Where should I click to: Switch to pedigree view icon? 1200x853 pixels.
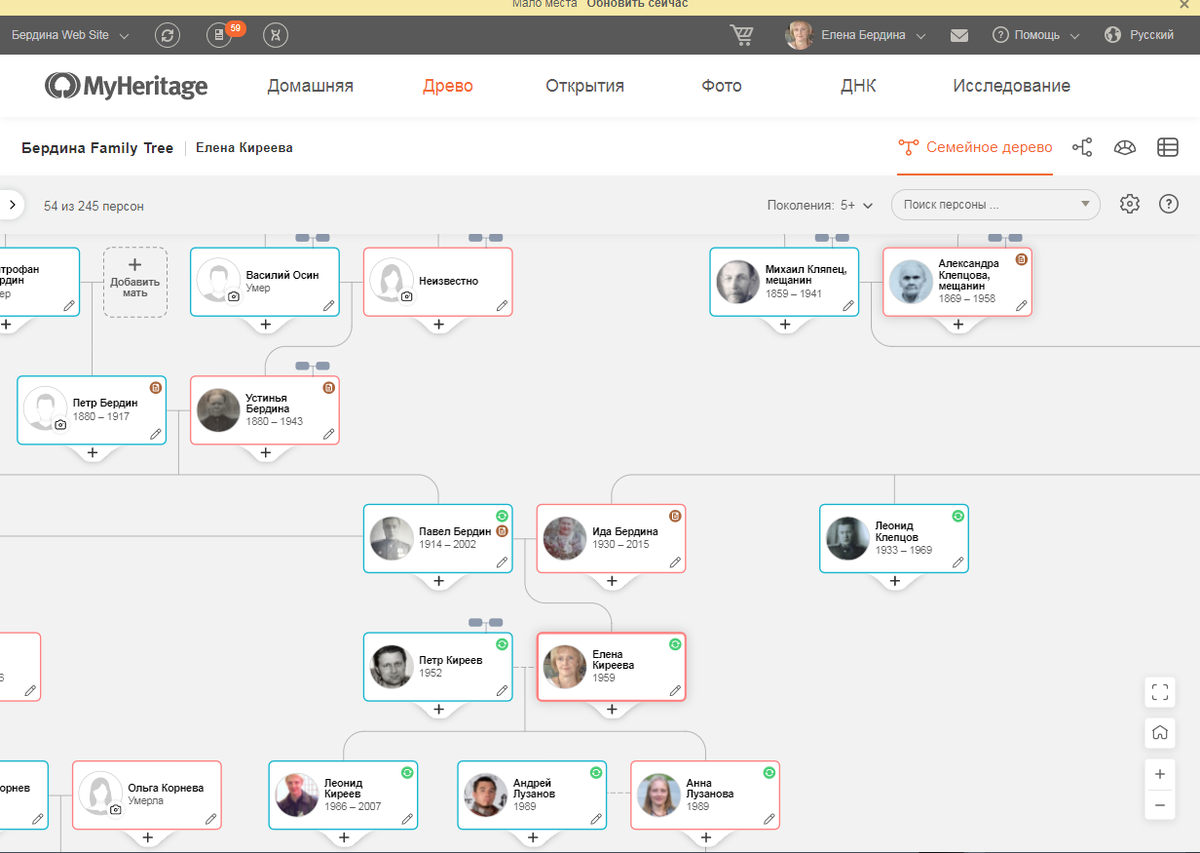click(x=1082, y=148)
